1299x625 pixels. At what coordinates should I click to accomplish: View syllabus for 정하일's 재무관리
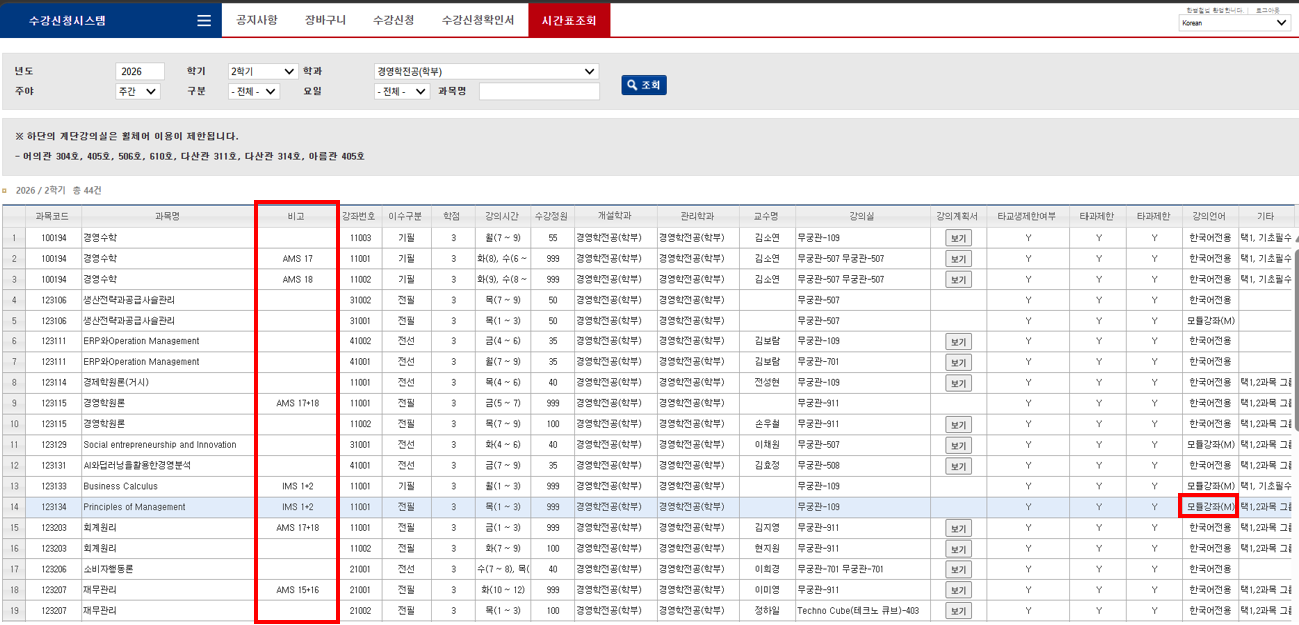pyautogui.click(x=958, y=610)
